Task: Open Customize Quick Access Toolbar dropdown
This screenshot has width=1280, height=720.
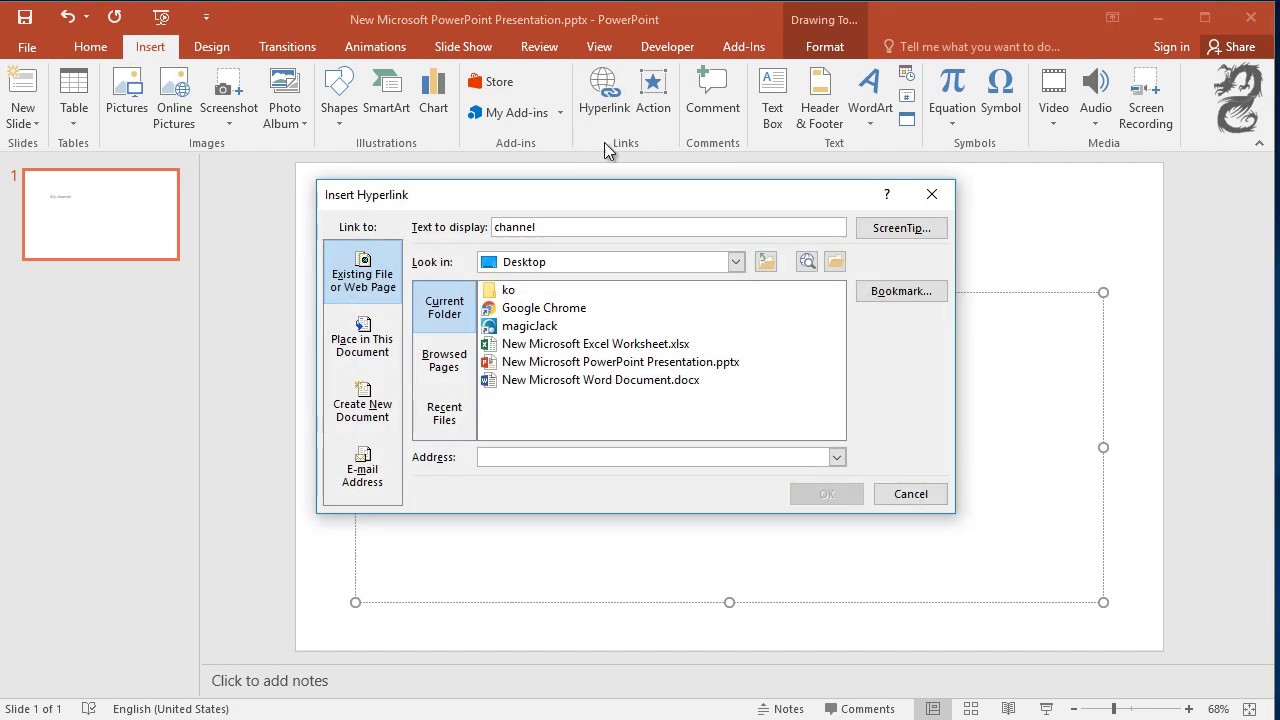Action: (x=206, y=17)
